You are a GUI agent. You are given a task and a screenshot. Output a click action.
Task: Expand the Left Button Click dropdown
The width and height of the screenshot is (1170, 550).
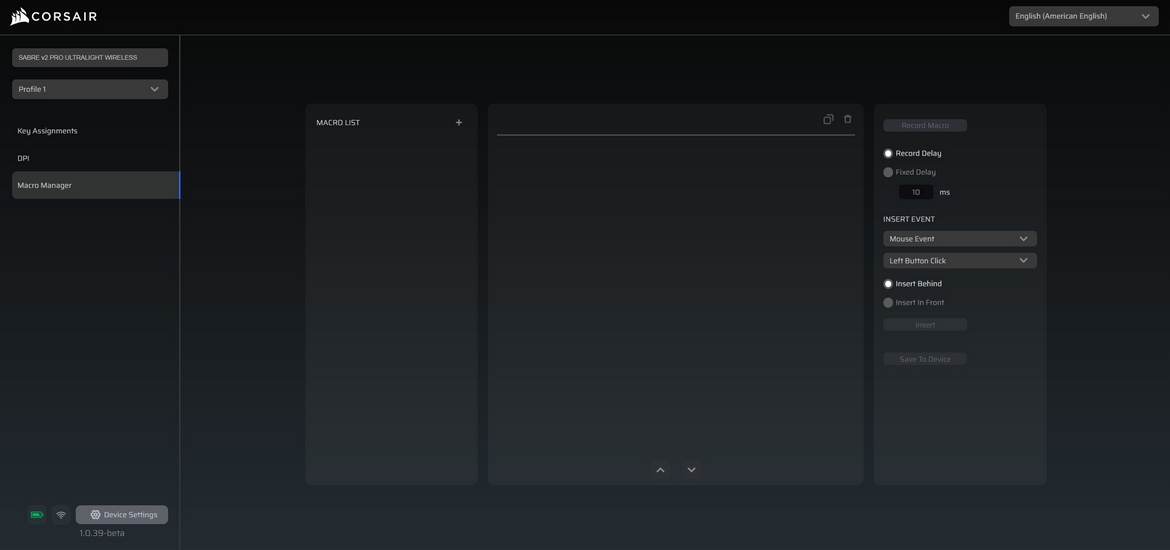click(x=959, y=261)
